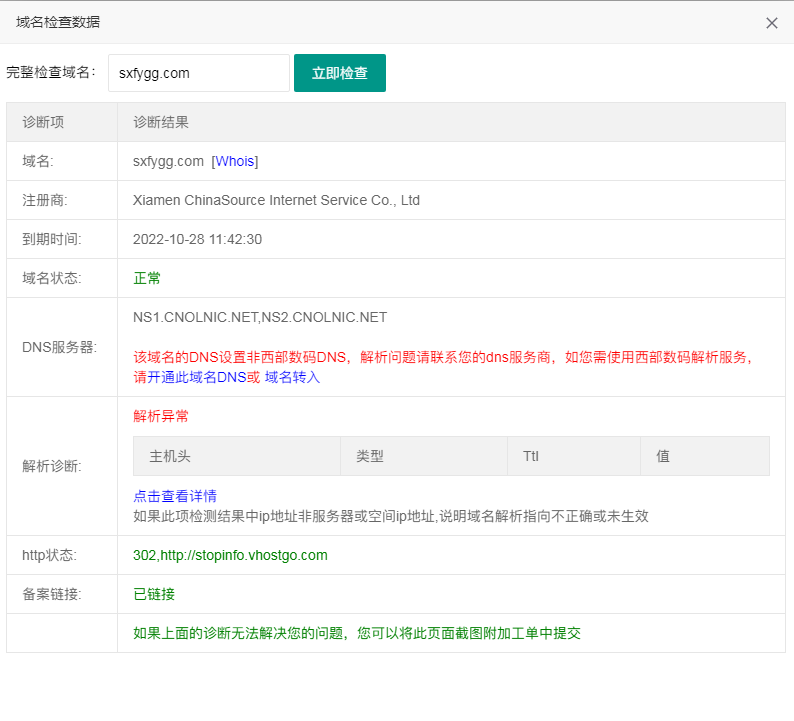Close the 域名检查数据 dialog

(771, 23)
